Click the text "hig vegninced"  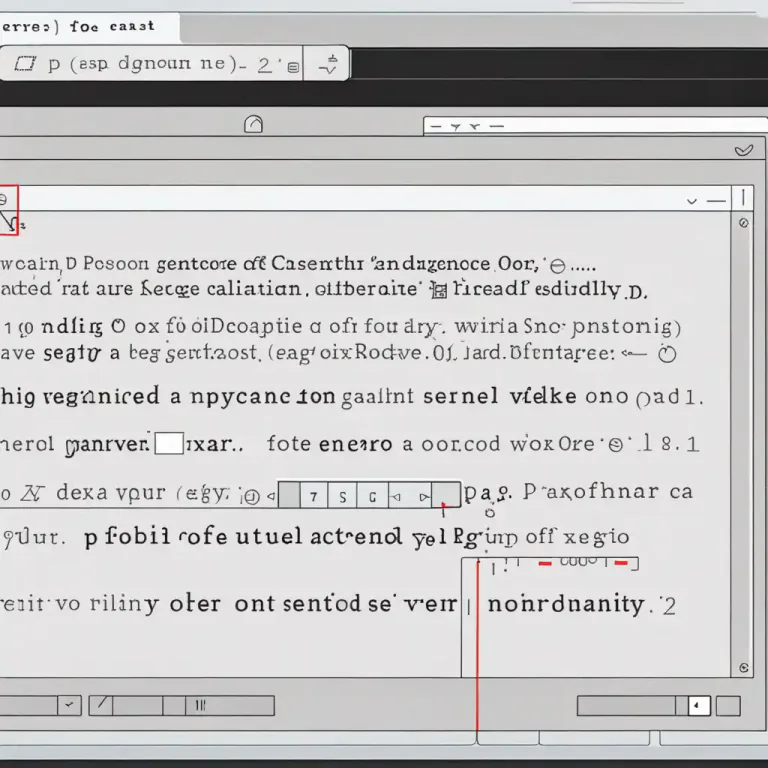[80, 396]
